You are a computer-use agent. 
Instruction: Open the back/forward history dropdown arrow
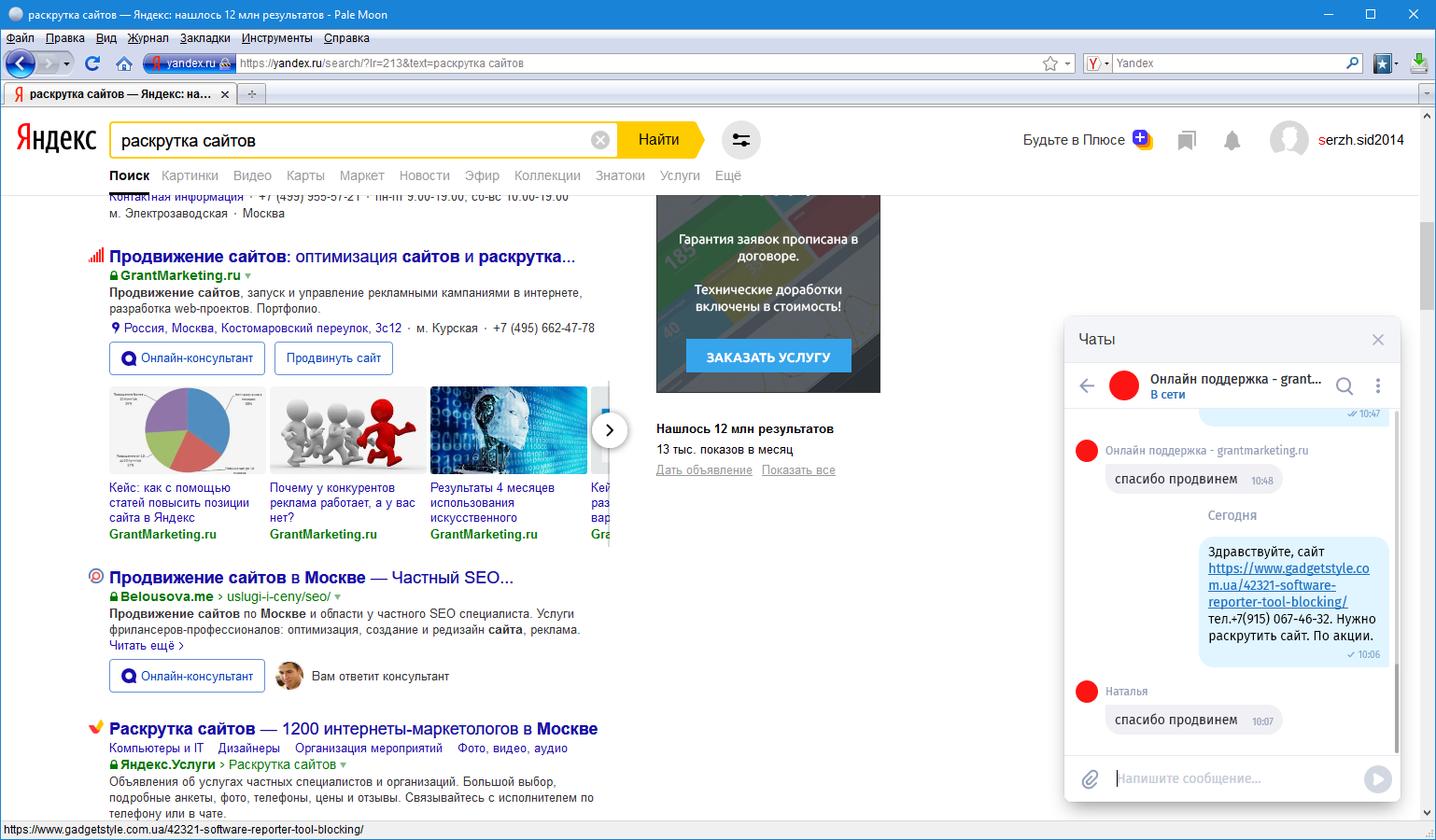point(66,63)
